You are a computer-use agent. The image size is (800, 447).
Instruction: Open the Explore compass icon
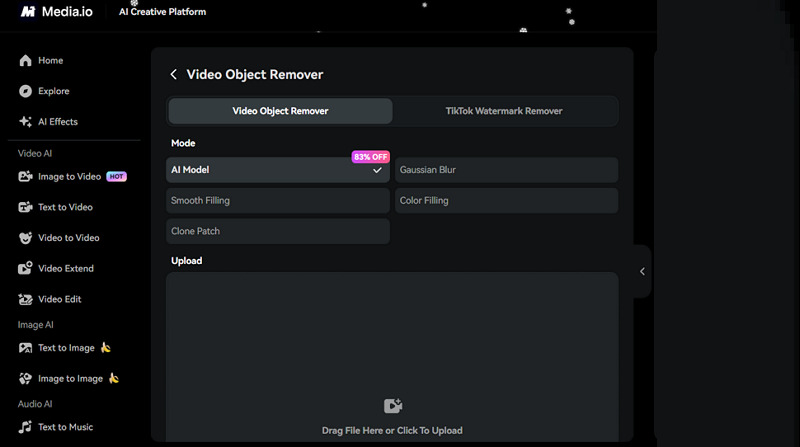(x=26, y=91)
